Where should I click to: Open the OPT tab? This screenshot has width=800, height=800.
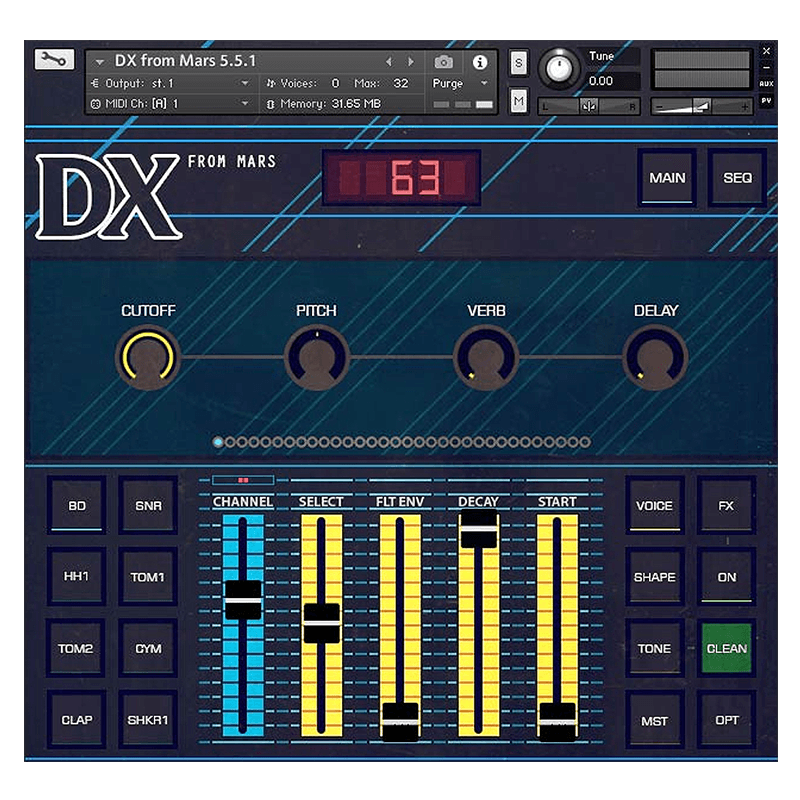[x=727, y=719]
